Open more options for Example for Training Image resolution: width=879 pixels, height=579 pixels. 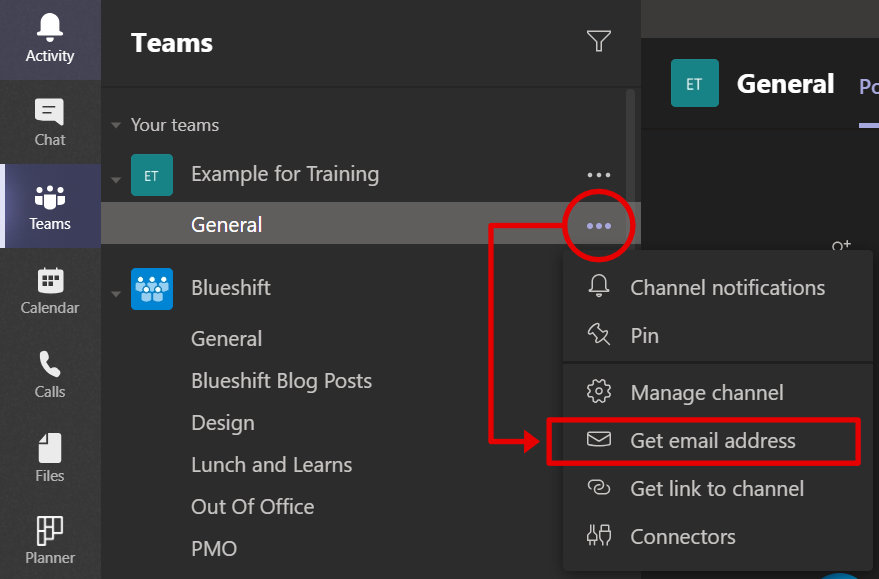tap(599, 175)
